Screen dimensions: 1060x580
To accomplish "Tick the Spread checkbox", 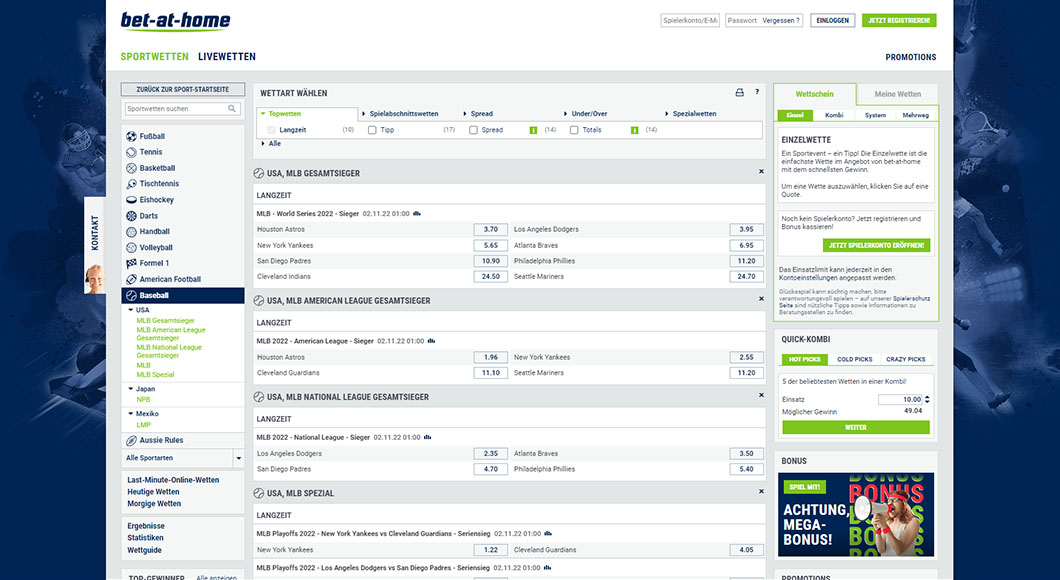I will click(474, 130).
